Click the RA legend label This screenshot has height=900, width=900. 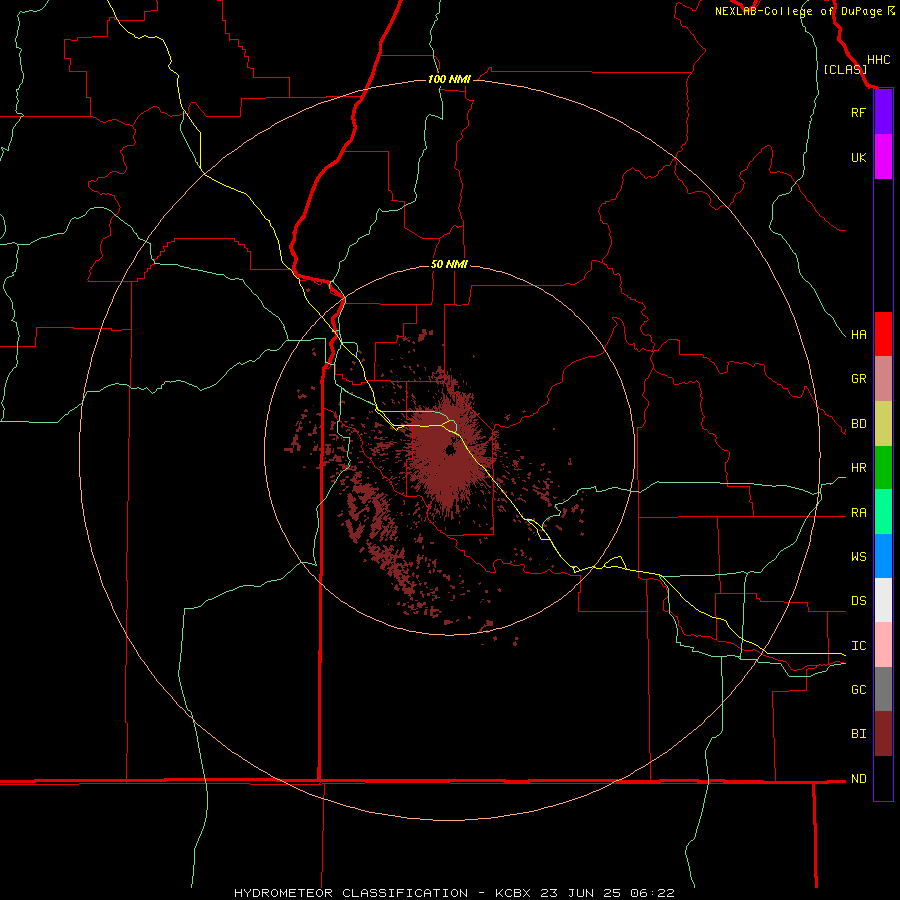point(858,513)
